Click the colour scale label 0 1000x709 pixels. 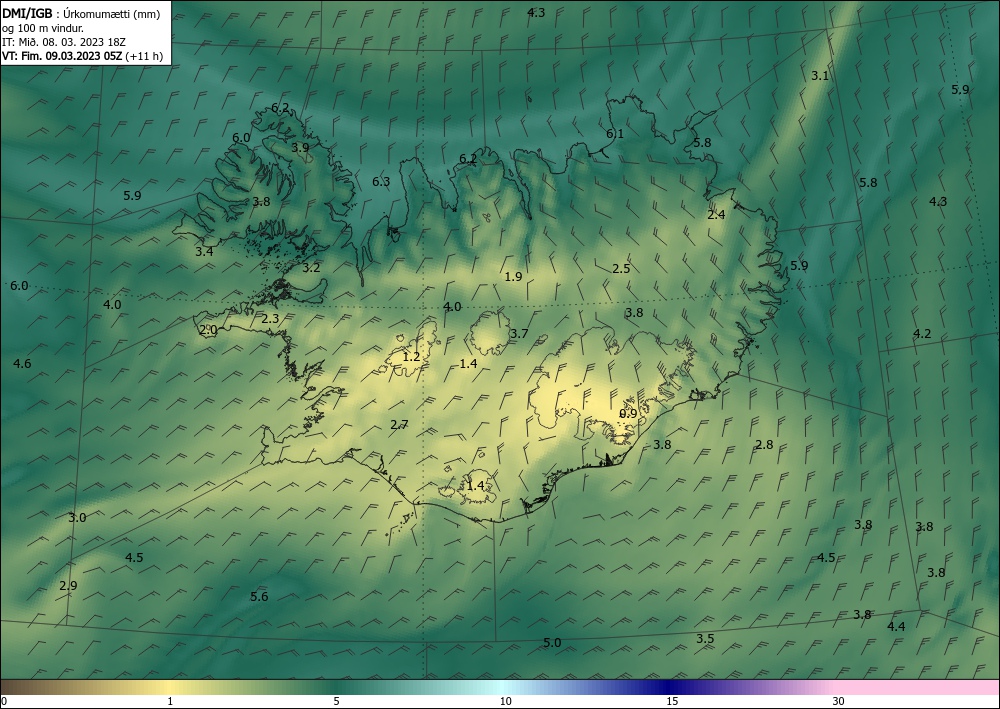[x=4, y=702]
